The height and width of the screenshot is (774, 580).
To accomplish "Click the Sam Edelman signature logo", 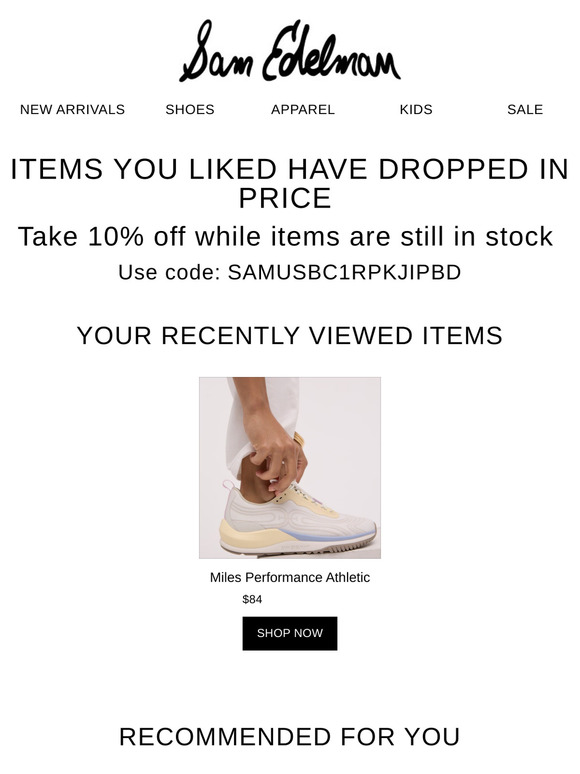I will click(290, 51).
